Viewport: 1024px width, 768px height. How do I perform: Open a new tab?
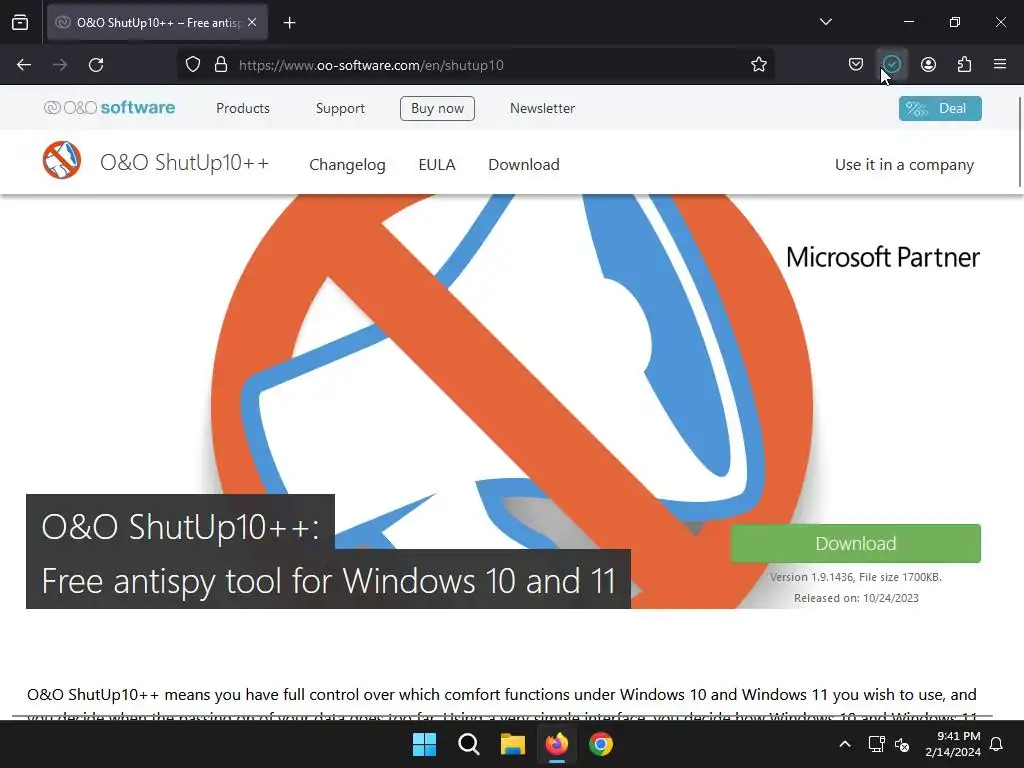tap(289, 23)
